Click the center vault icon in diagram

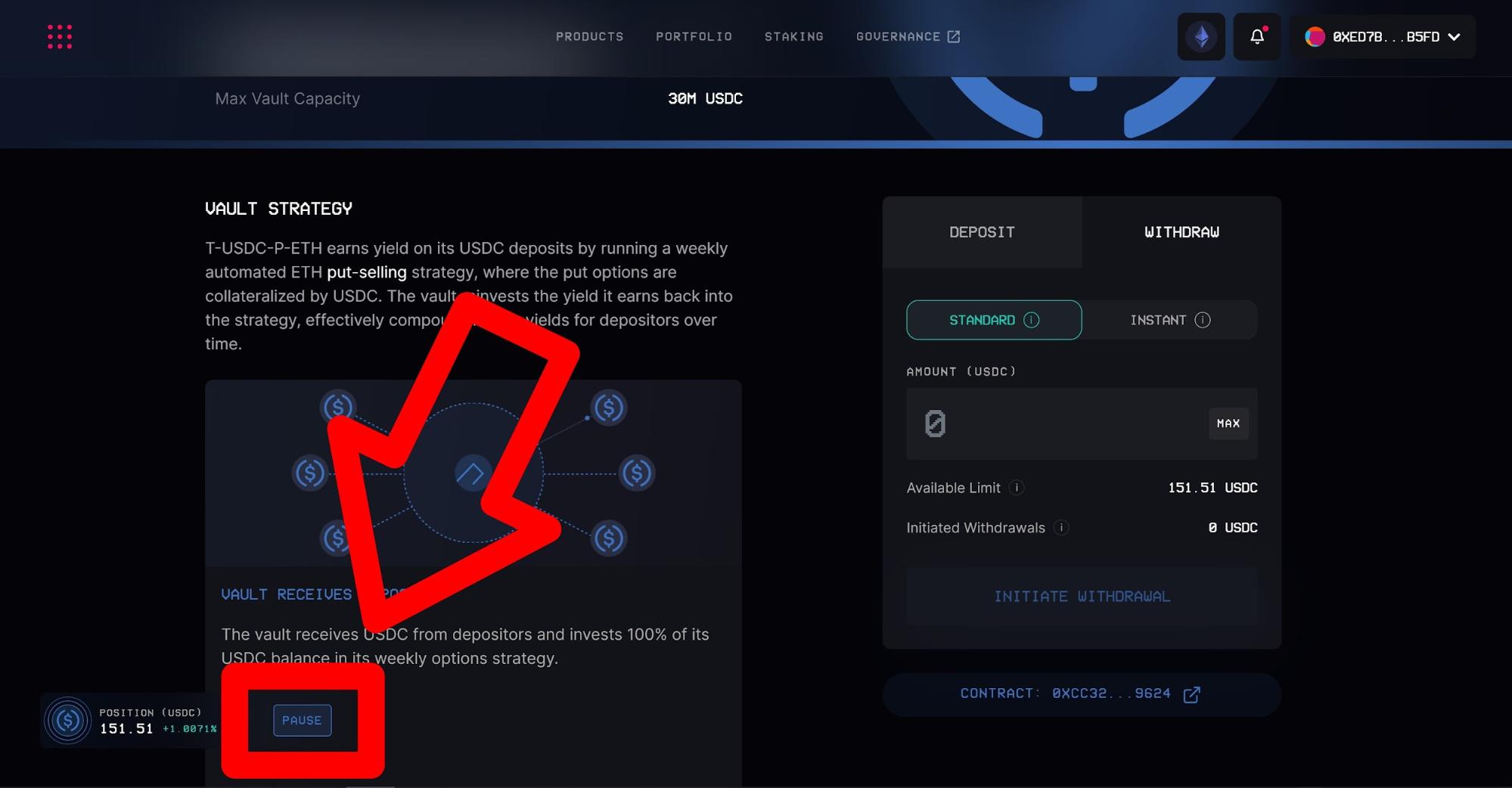pos(473,474)
